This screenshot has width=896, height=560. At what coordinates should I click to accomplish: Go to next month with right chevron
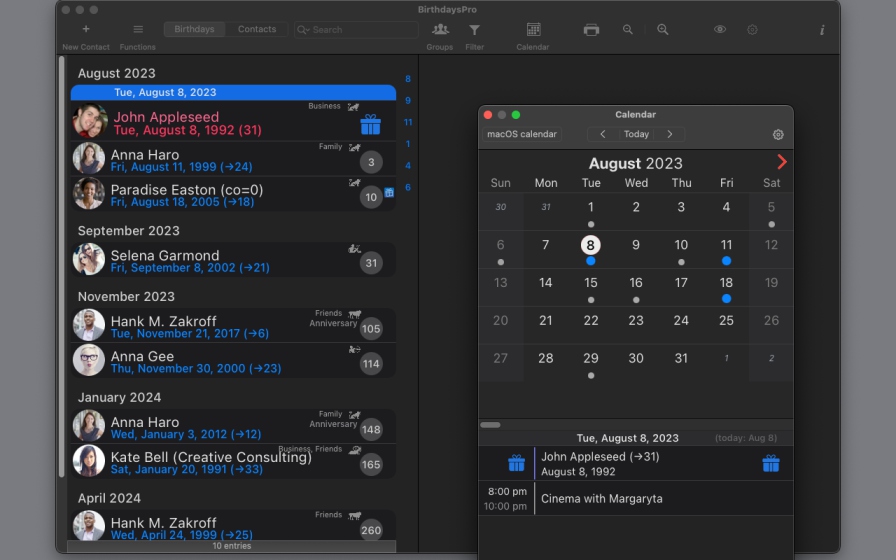[670, 134]
